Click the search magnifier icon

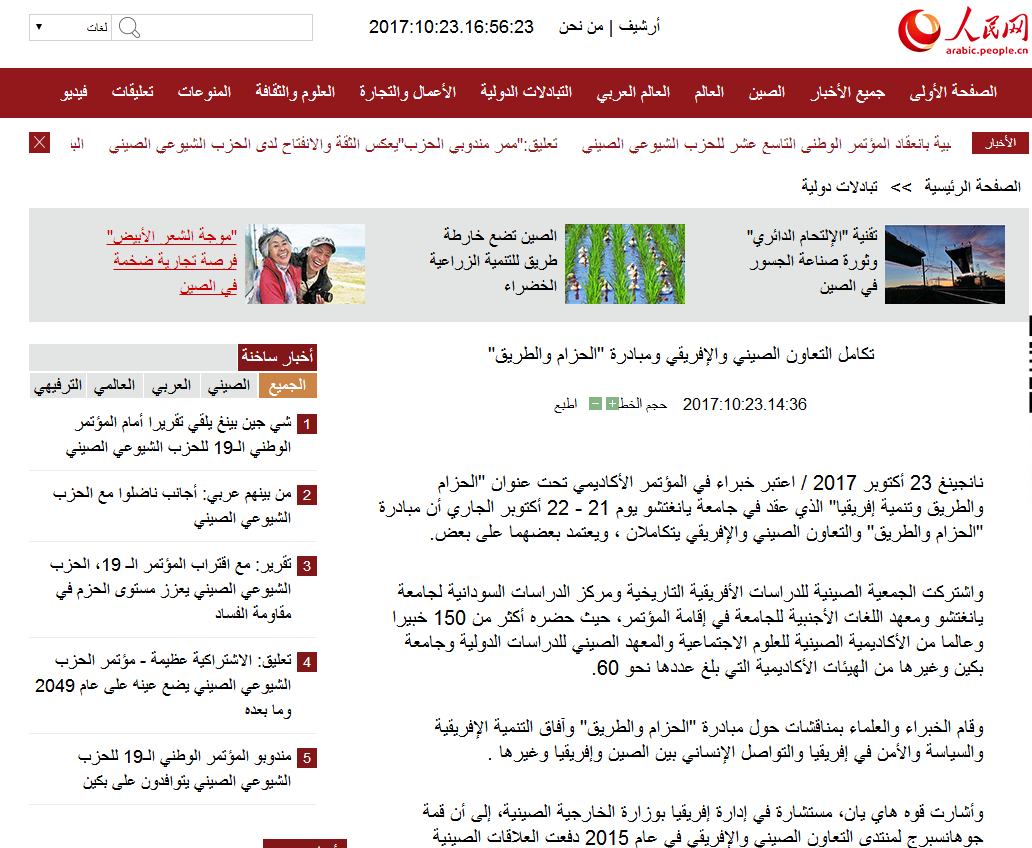[x=129, y=27]
